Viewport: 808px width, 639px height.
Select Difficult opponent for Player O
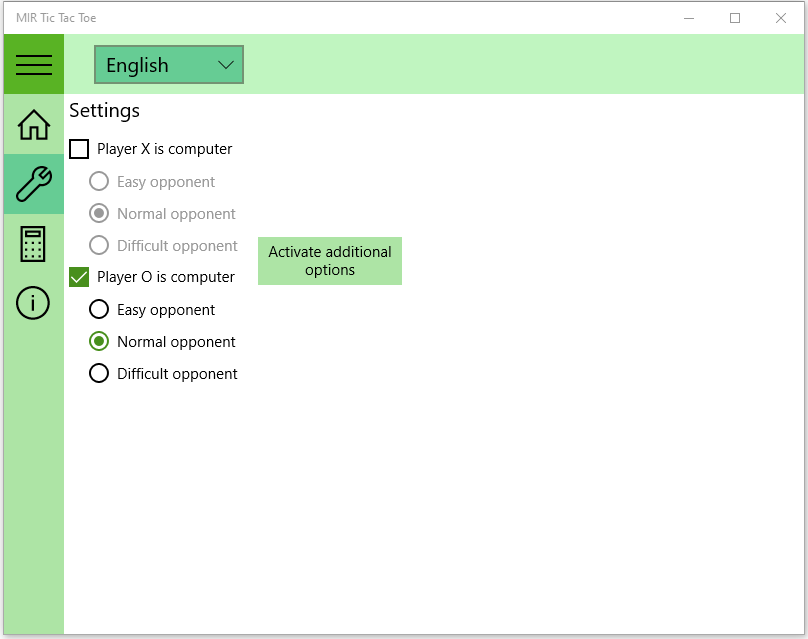98,373
